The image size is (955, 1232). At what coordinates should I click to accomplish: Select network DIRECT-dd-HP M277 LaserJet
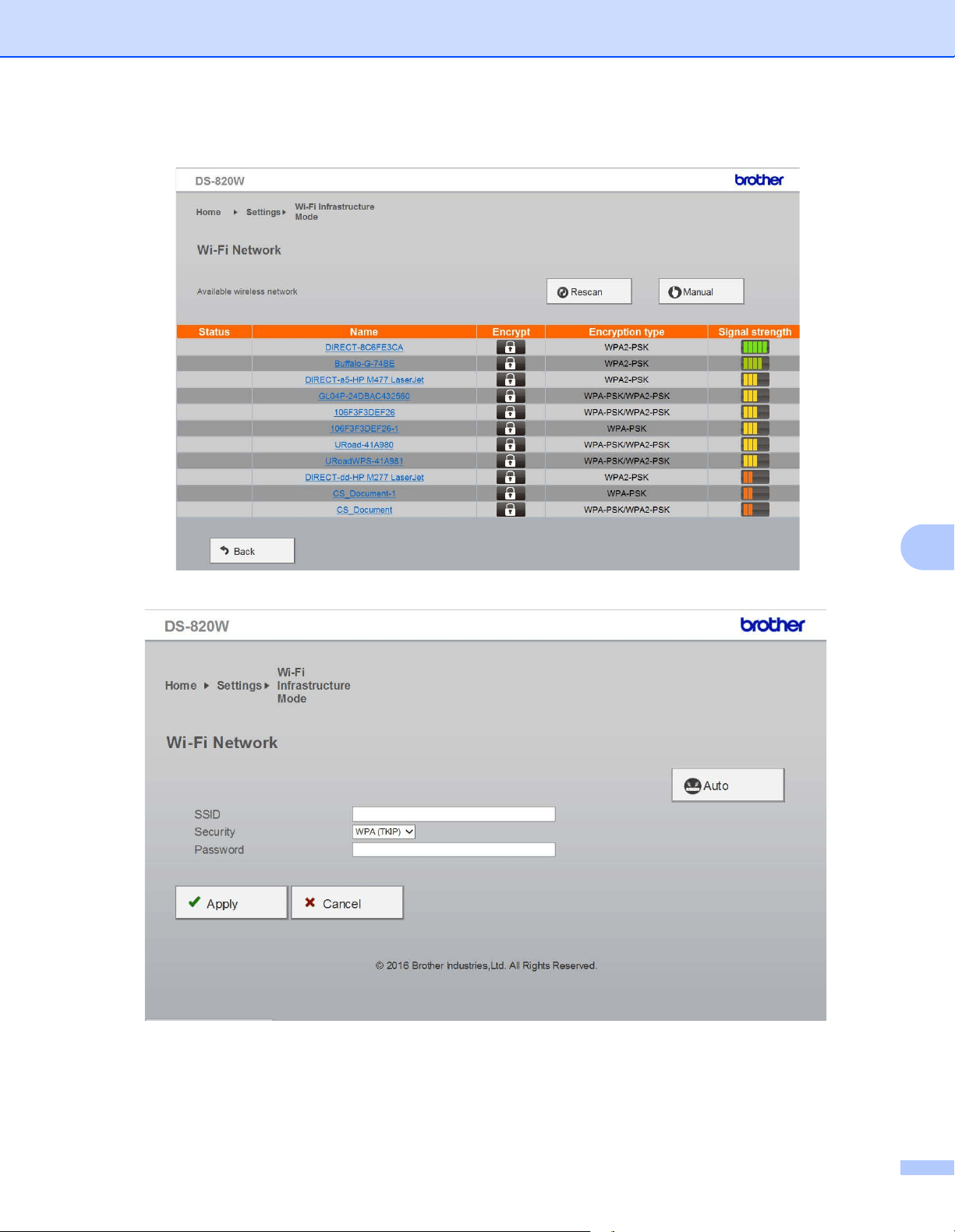tap(364, 478)
